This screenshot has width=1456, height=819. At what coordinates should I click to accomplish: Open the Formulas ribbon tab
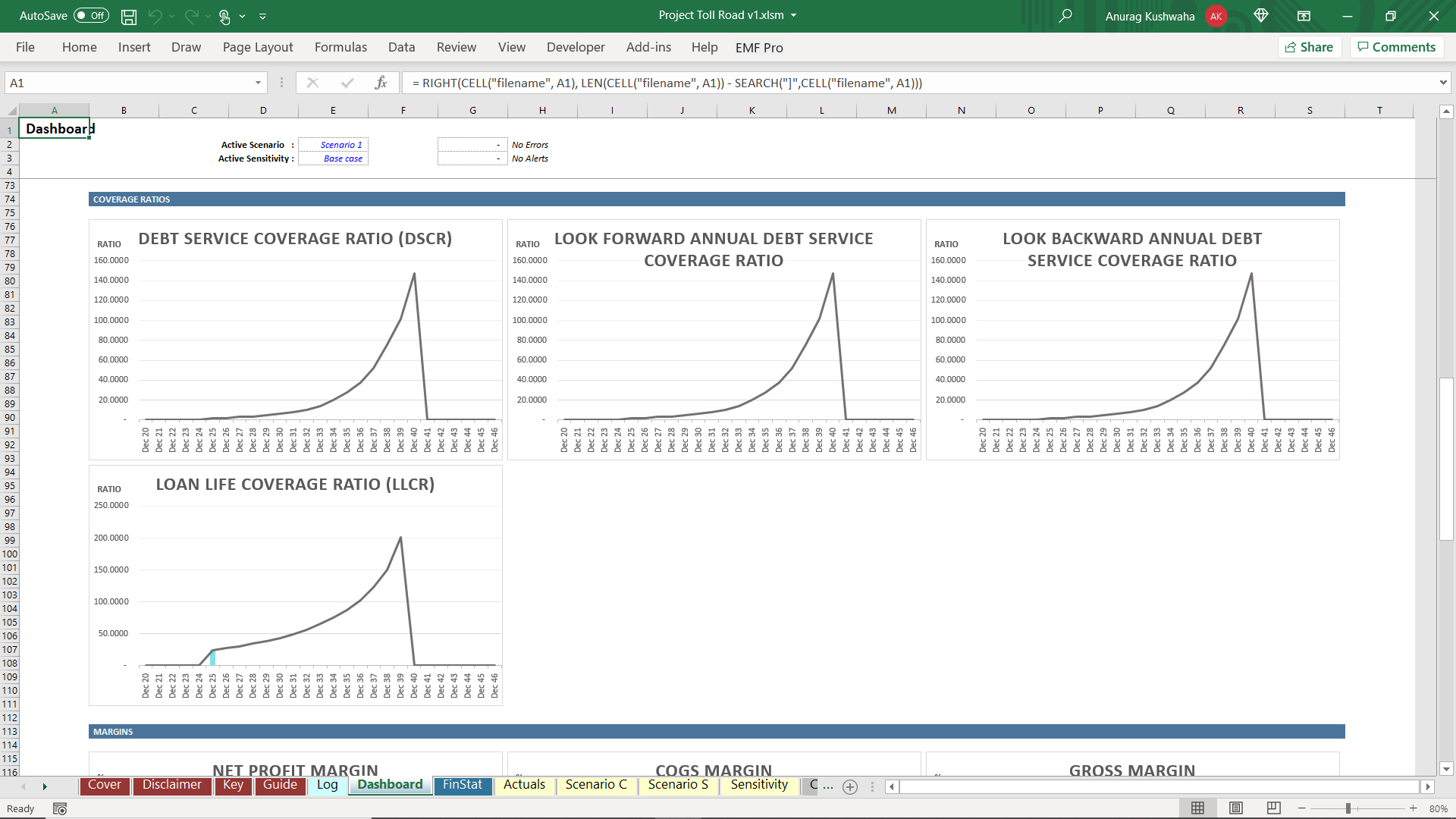coord(340,47)
